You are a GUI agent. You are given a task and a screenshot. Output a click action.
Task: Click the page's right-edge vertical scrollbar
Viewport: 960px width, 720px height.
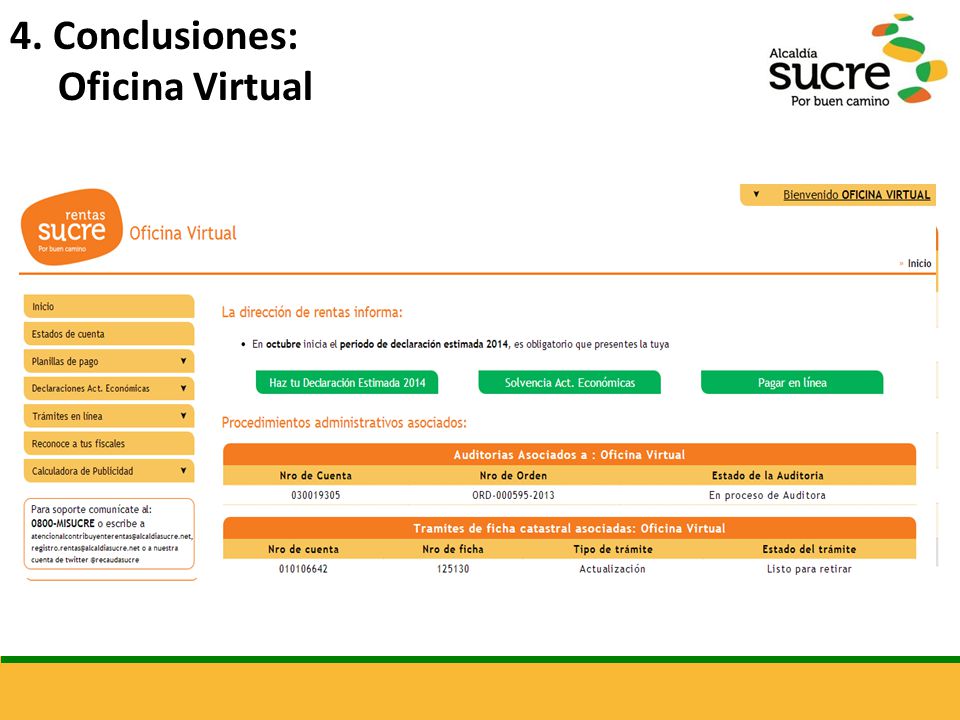(937, 398)
